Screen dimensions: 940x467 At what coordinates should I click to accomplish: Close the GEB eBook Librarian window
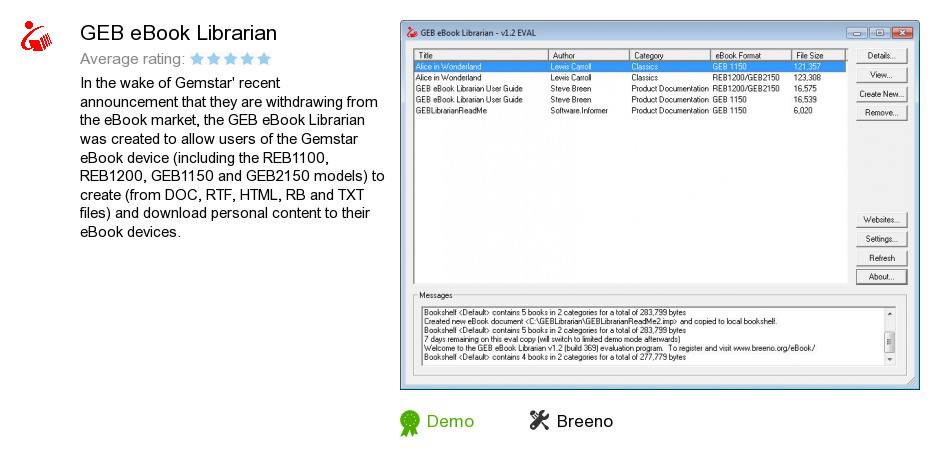coord(901,33)
